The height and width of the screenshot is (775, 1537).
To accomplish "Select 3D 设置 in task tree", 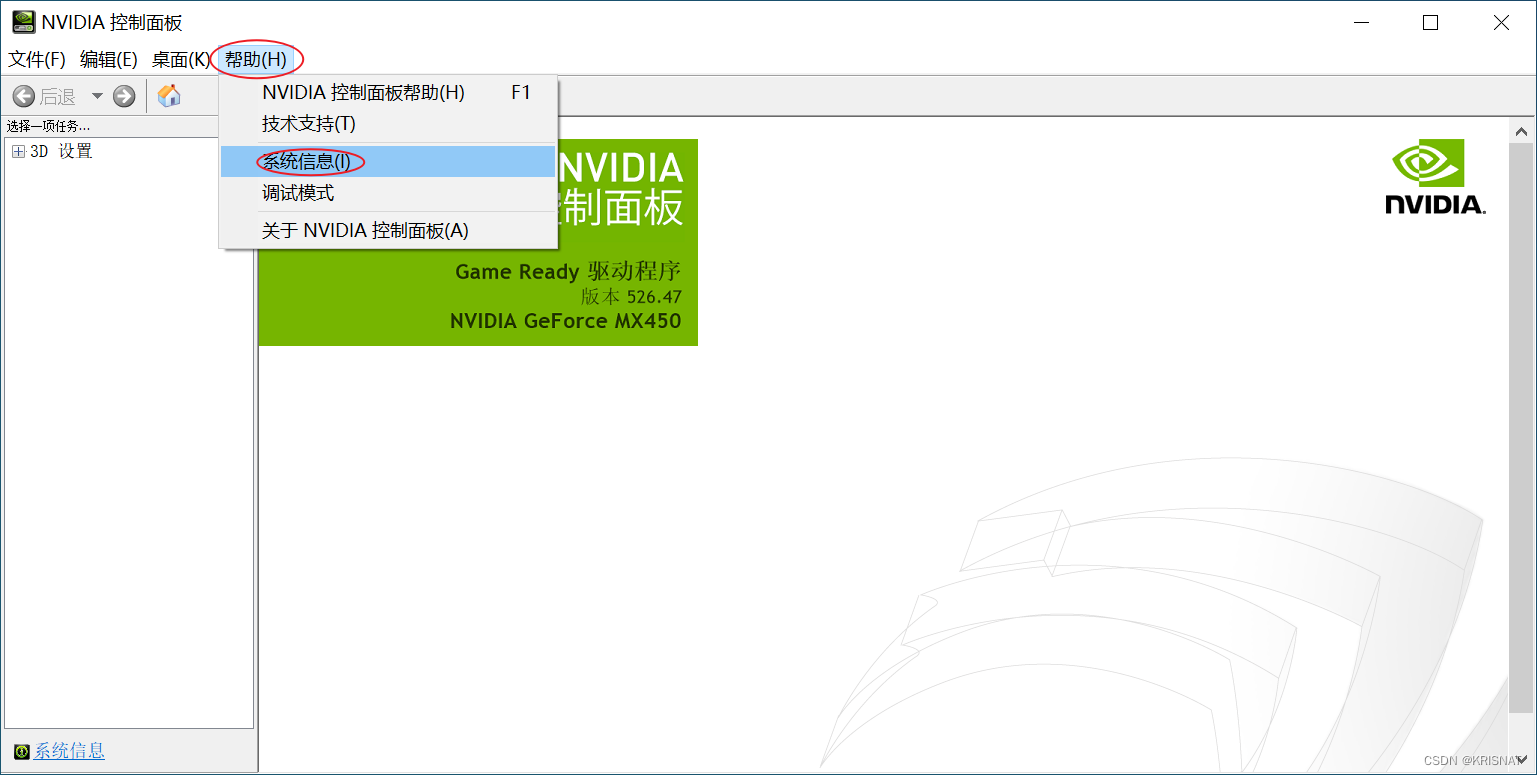I will [61, 152].
